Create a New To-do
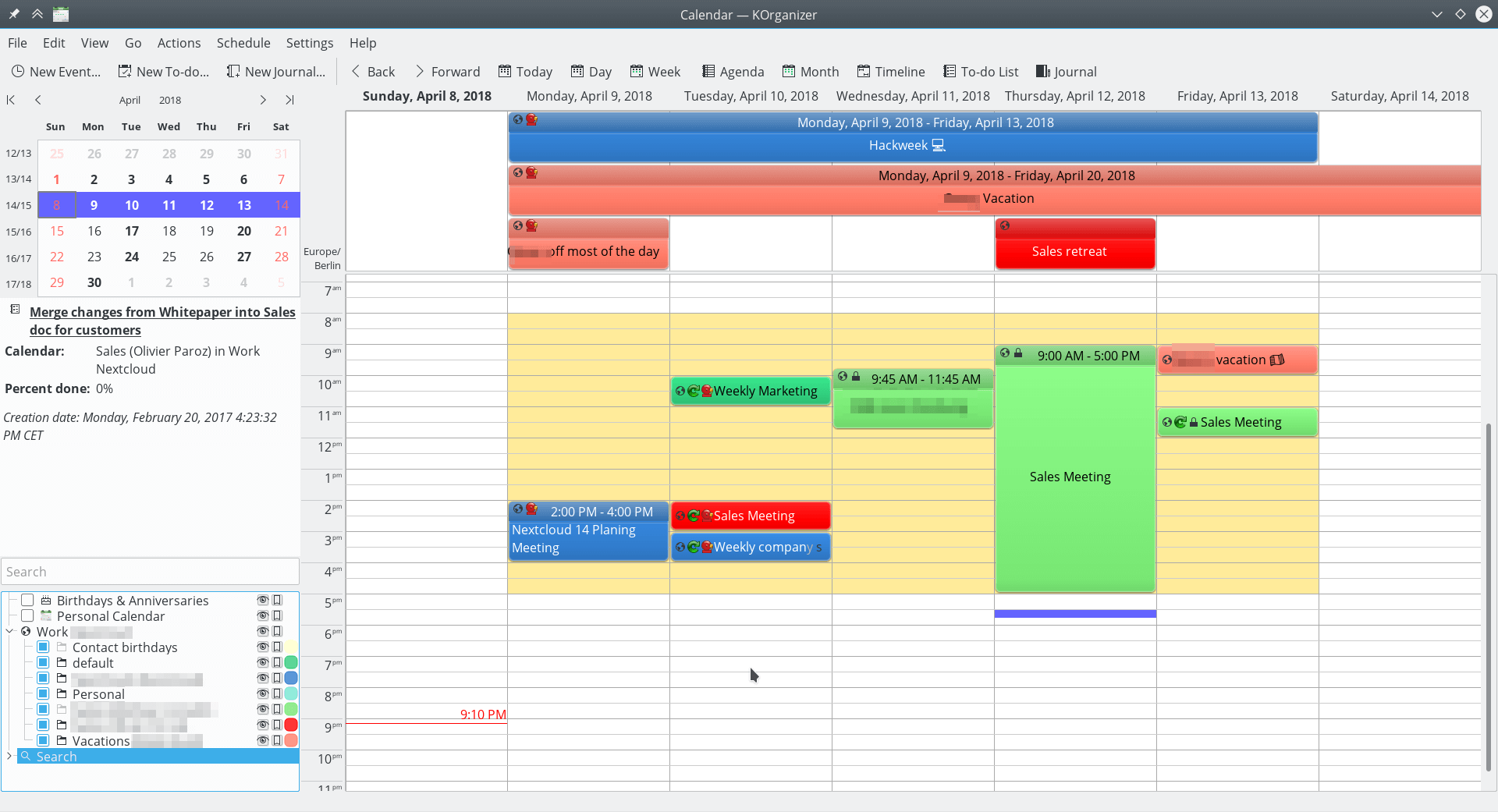The height and width of the screenshot is (812, 1498). tap(163, 71)
